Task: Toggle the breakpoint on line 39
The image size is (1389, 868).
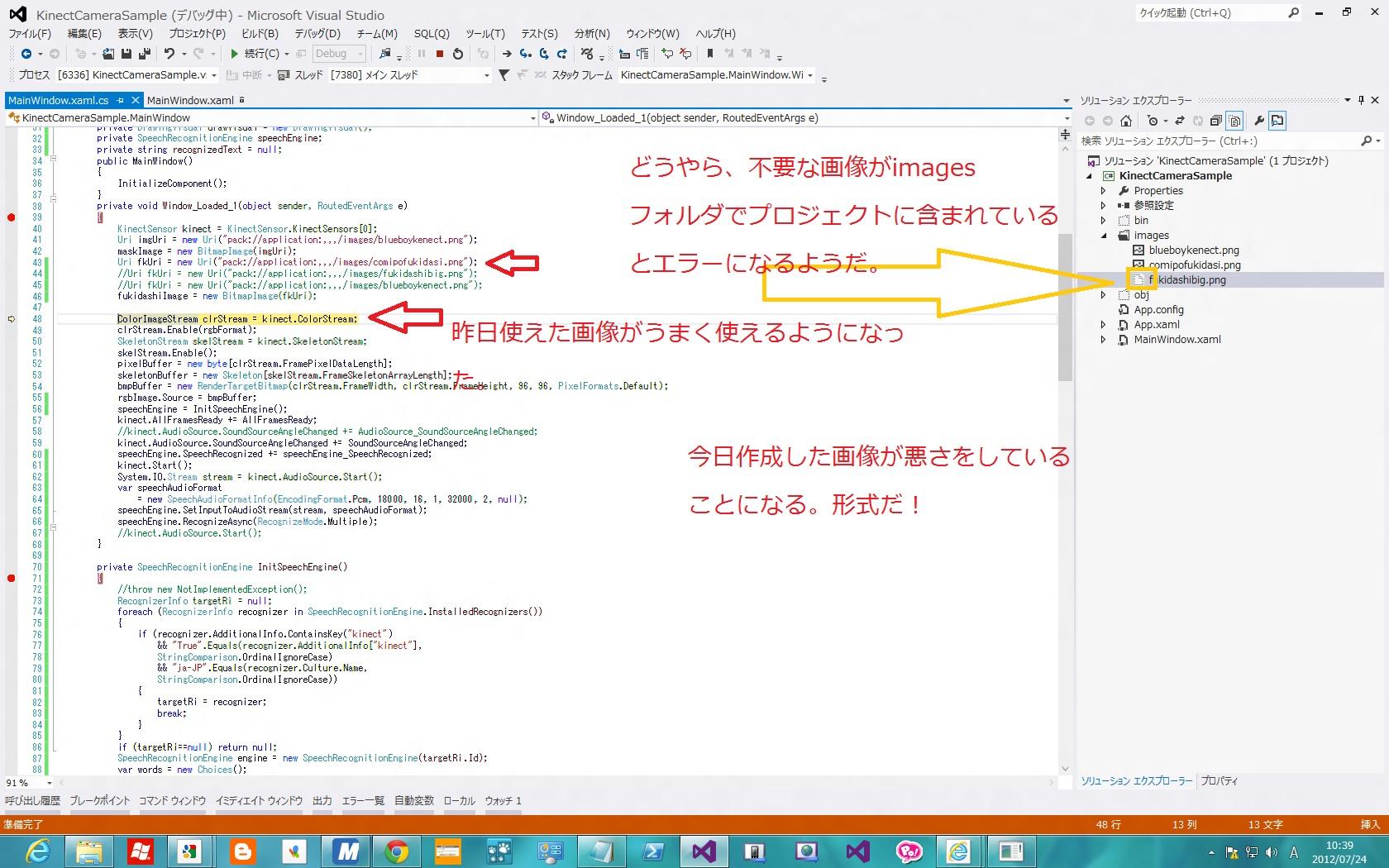Action: coord(12,217)
